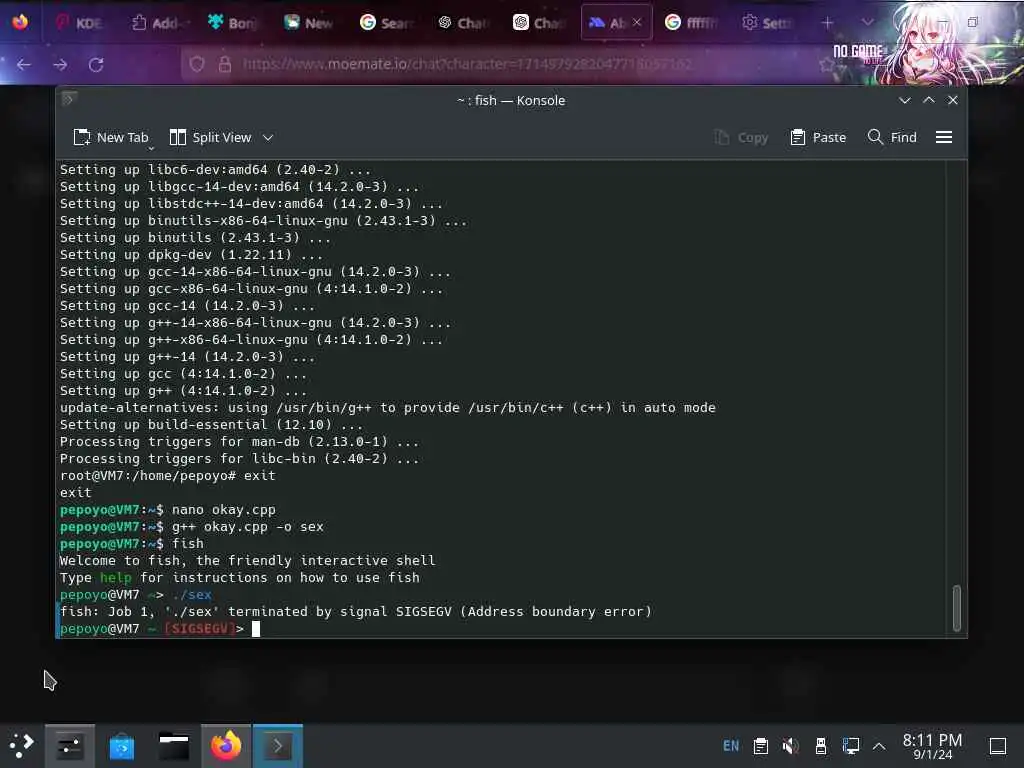Switch to the ffffff Google tab
The width and height of the screenshot is (1024, 768).
pyautogui.click(x=691, y=23)
